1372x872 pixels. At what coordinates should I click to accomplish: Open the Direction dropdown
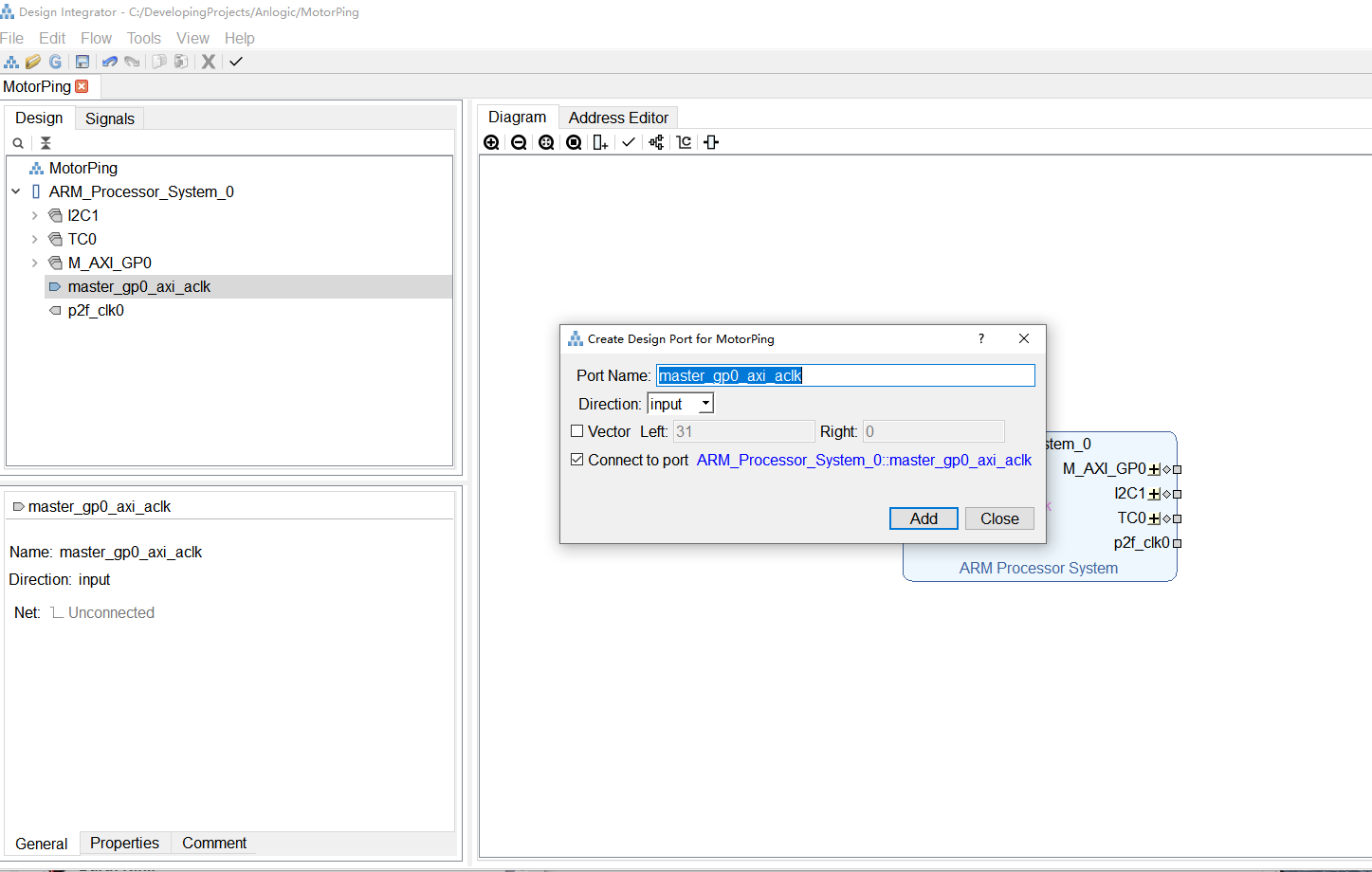point(680,404)
